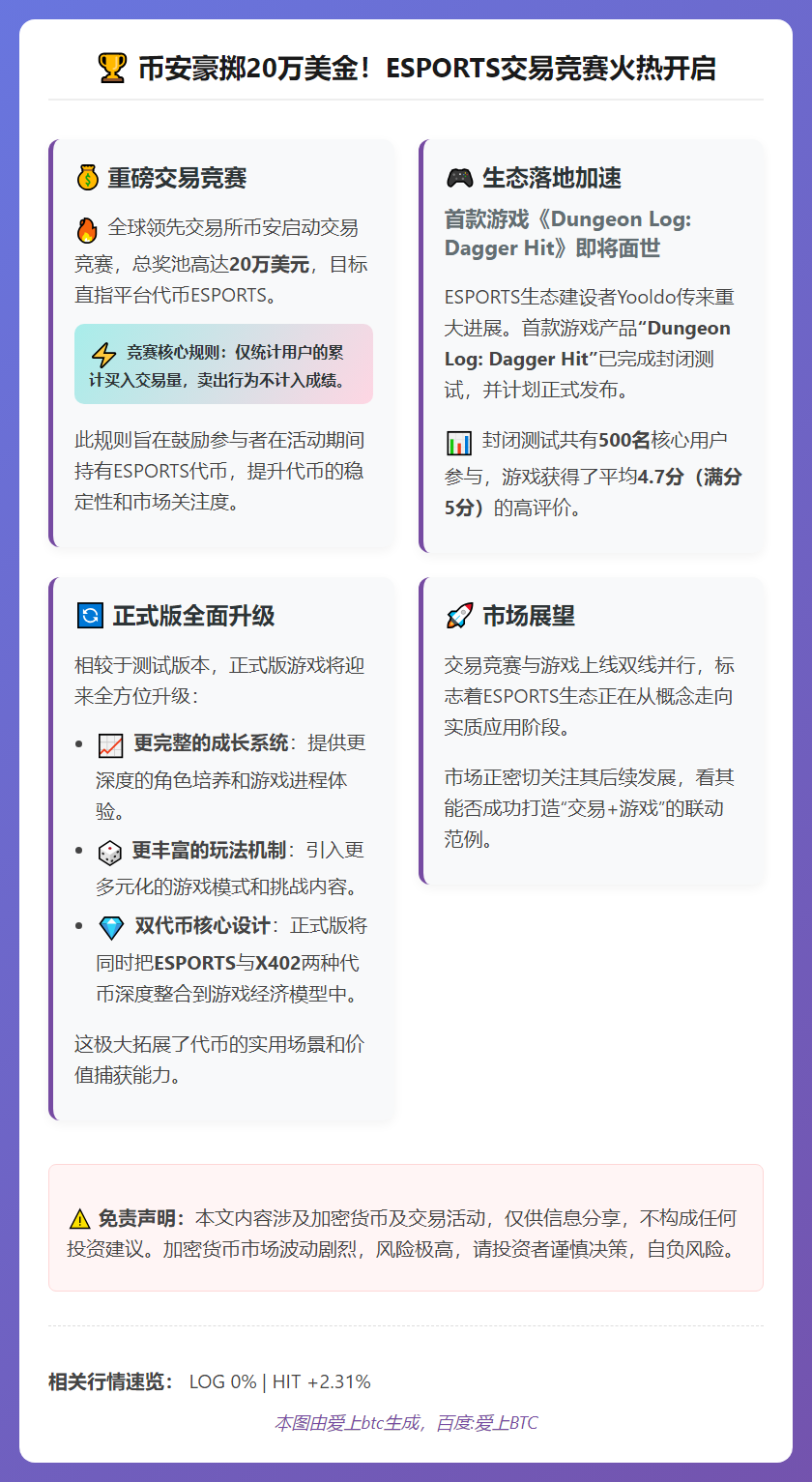Click the money bag icon beside 重磅交易竞赛
Image resolution: width=812 pixels, height=1482 pixels.
[x=87, y=178]
